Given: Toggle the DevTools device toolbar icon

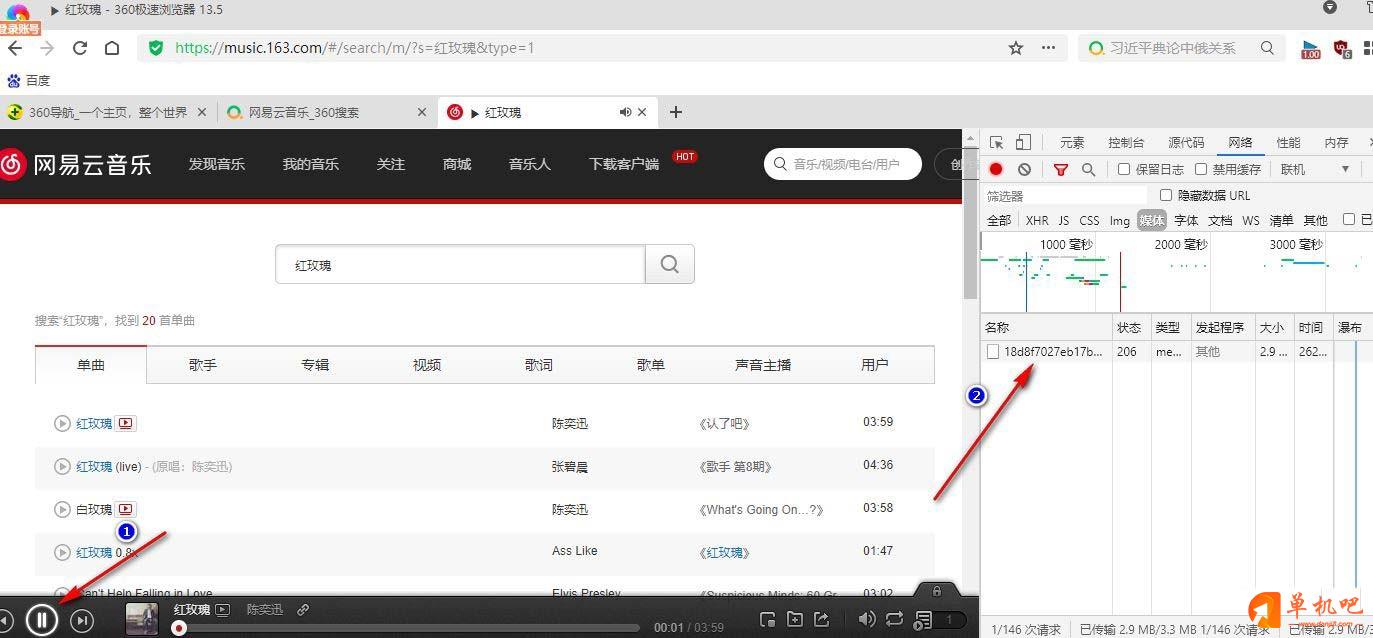Looking at the screenshot, I should (x=1023, y=143).
